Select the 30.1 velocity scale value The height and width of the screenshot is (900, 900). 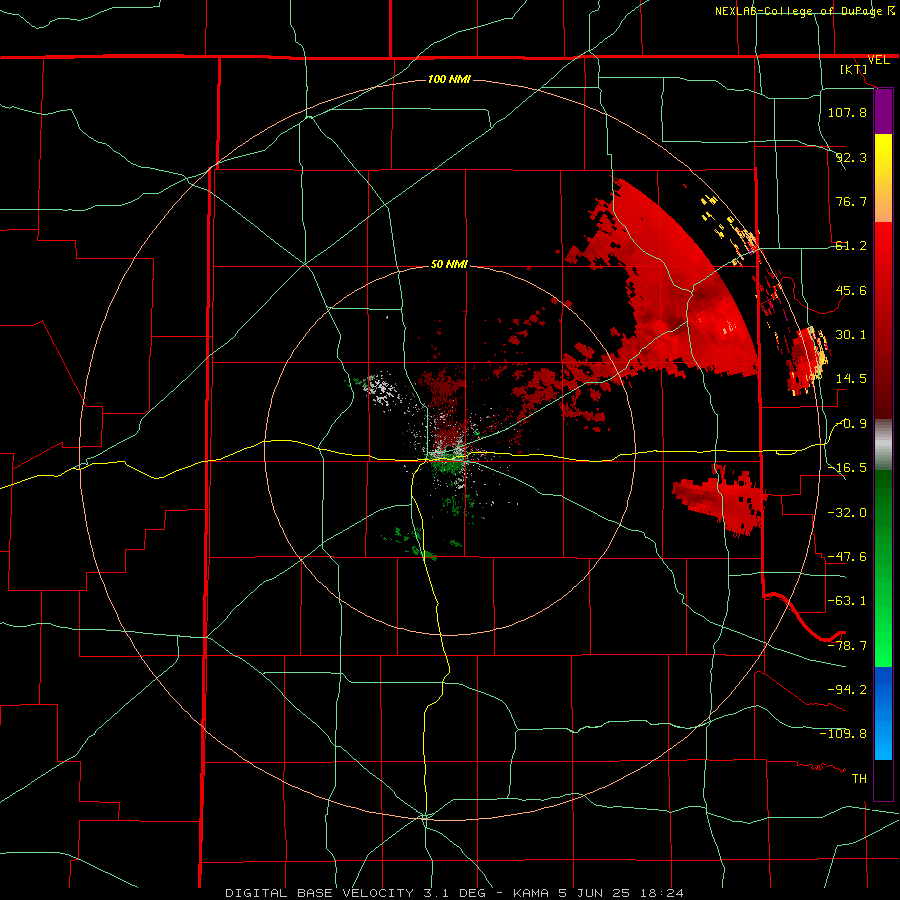click(x=851, y=335)
